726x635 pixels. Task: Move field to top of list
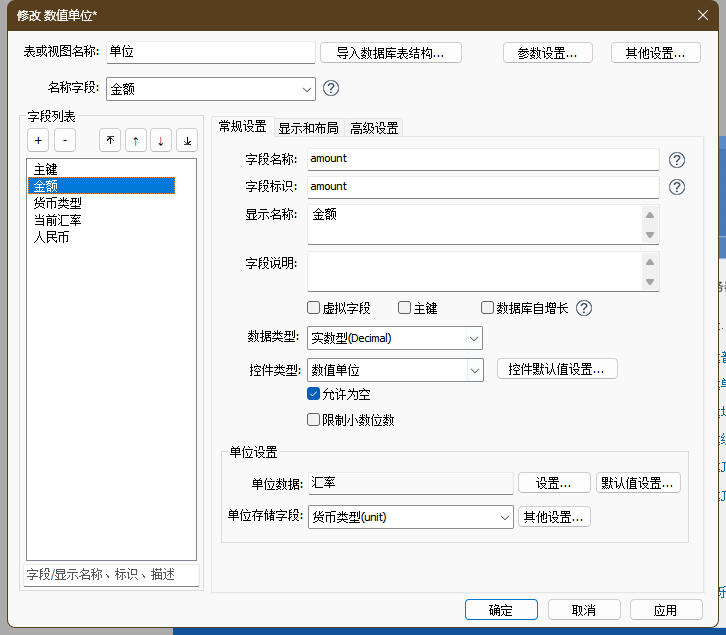coord(110,141)
